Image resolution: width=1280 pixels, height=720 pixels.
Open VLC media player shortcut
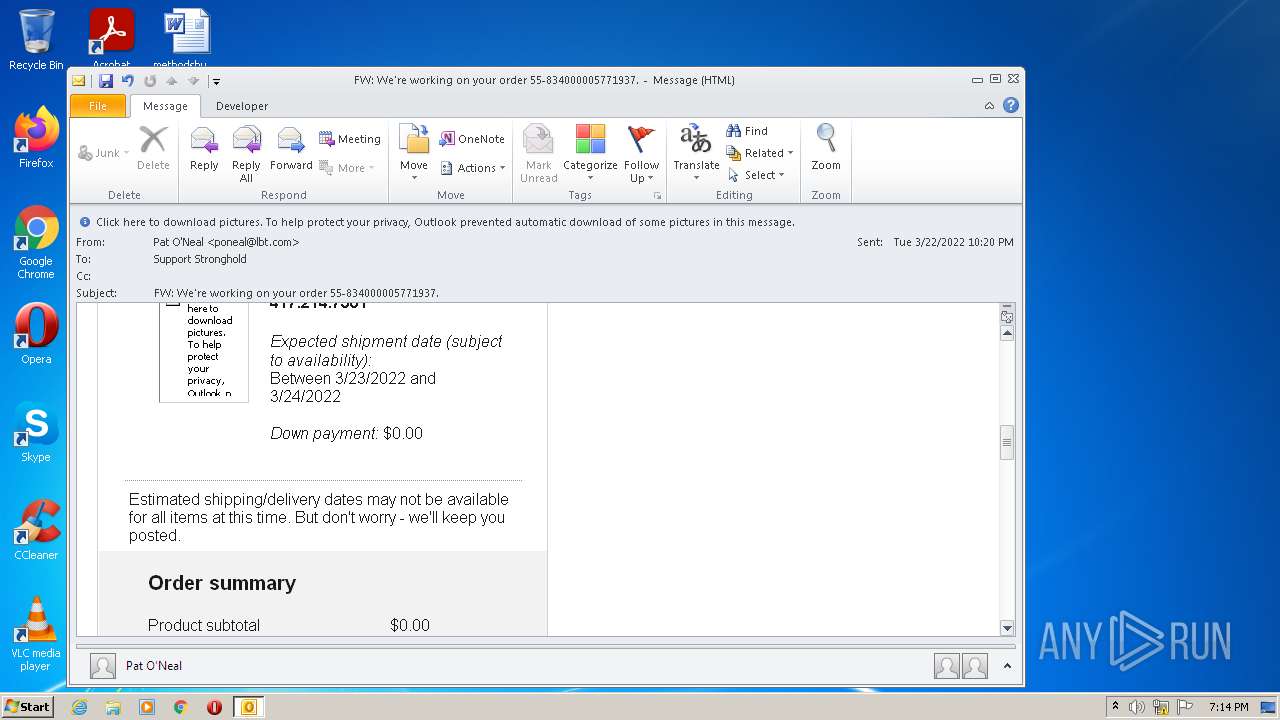pyautogui.click(x=36, y=634)
